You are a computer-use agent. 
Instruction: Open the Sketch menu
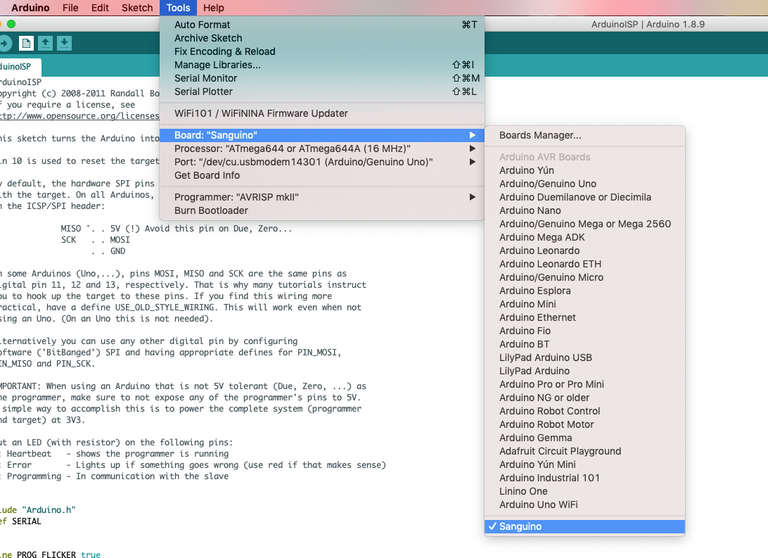(x=137, y=7)
